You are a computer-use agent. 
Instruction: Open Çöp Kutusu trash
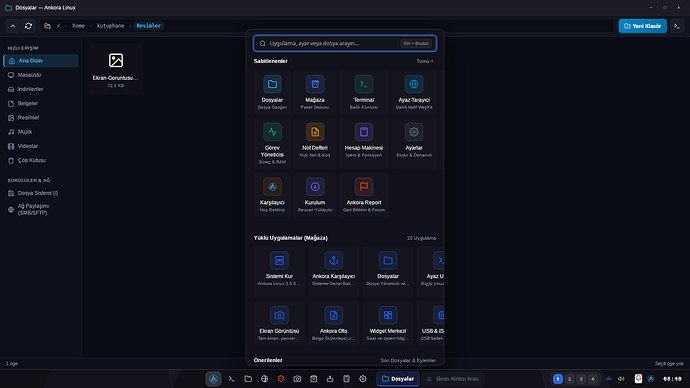tap(41, 161)
